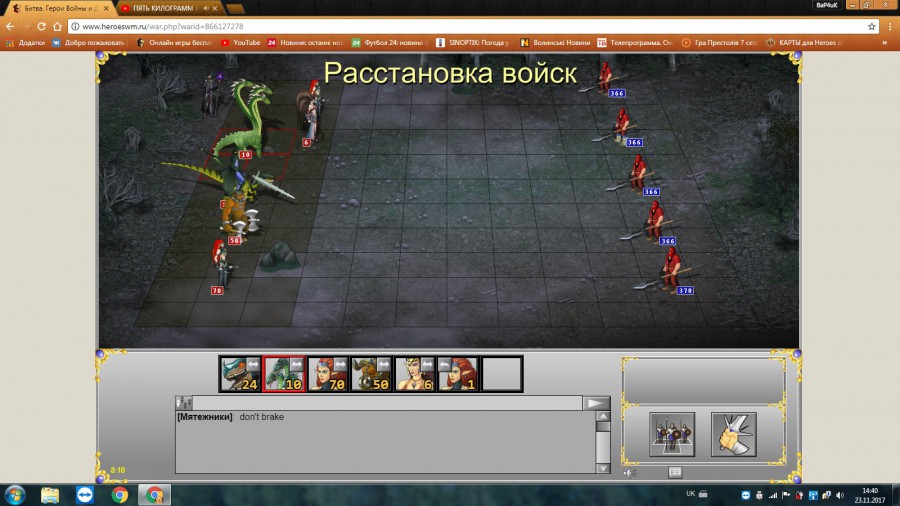The image size is (900, 506).
Task: Click the chat scrollbar down arrow
Action: (x=603, y=468)
